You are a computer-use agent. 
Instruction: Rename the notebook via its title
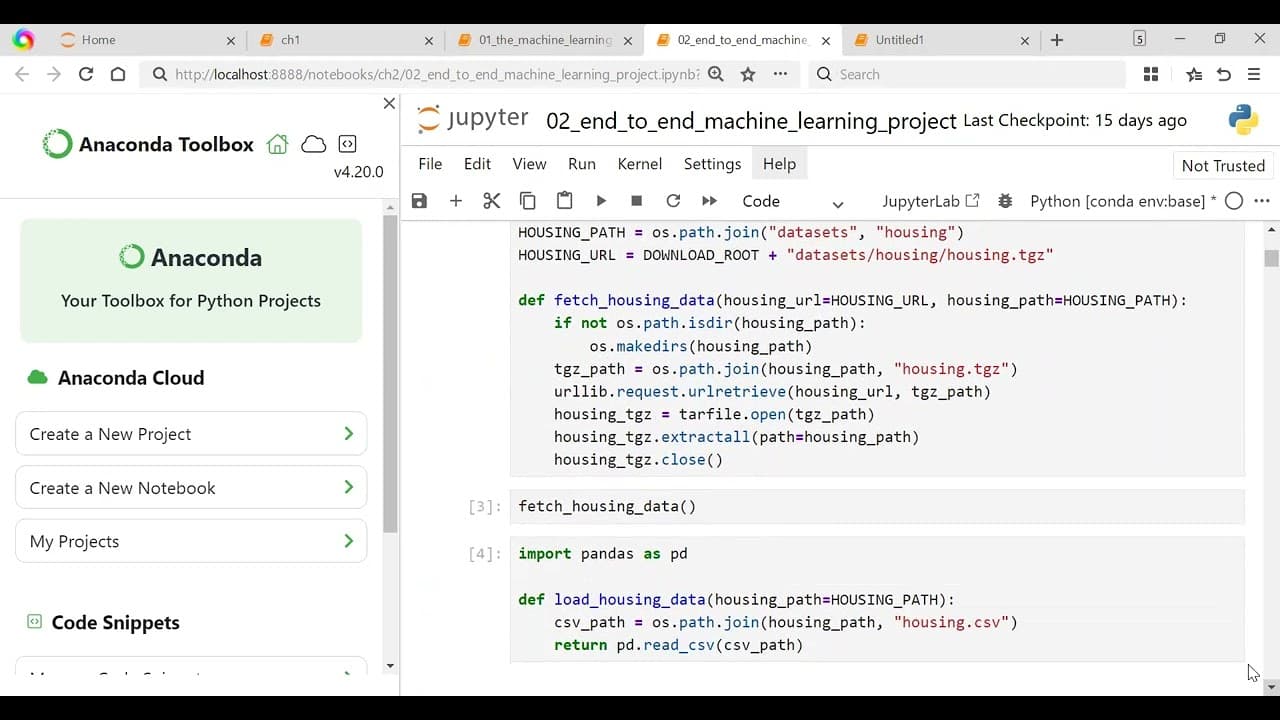751,121
